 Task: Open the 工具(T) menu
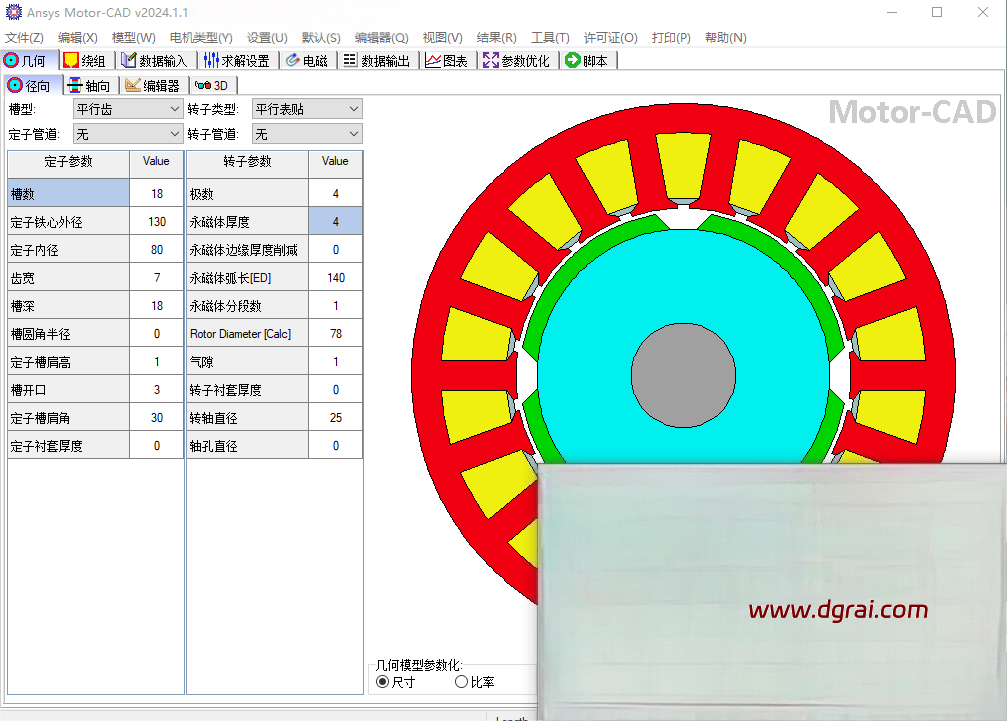550,37
